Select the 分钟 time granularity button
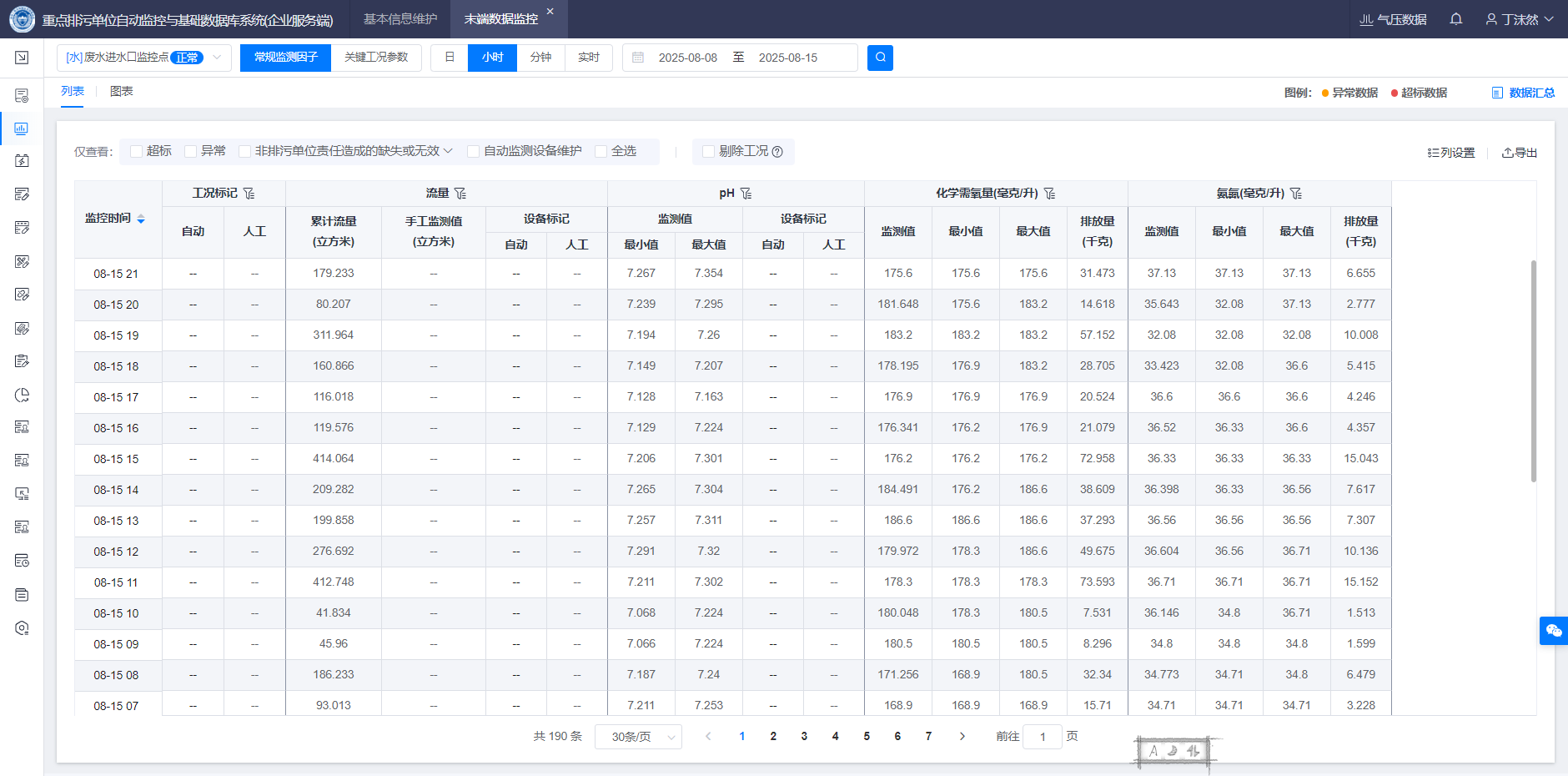Screen dimensions: 1568x776 coord(540,58)
